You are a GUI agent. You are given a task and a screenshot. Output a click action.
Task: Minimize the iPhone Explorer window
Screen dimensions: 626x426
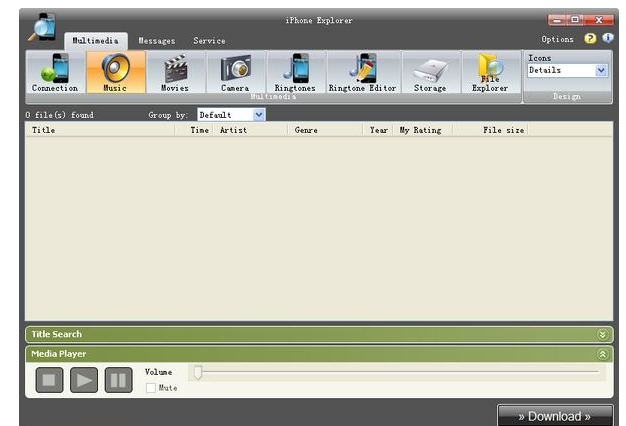(557, 20)
